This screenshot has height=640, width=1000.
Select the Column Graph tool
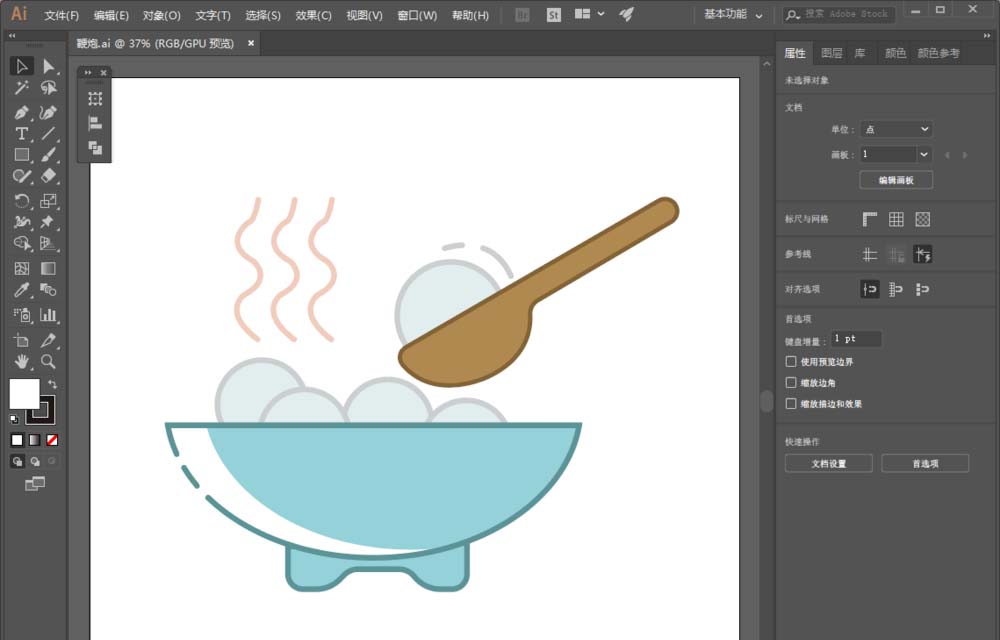[x=48, y=315]
